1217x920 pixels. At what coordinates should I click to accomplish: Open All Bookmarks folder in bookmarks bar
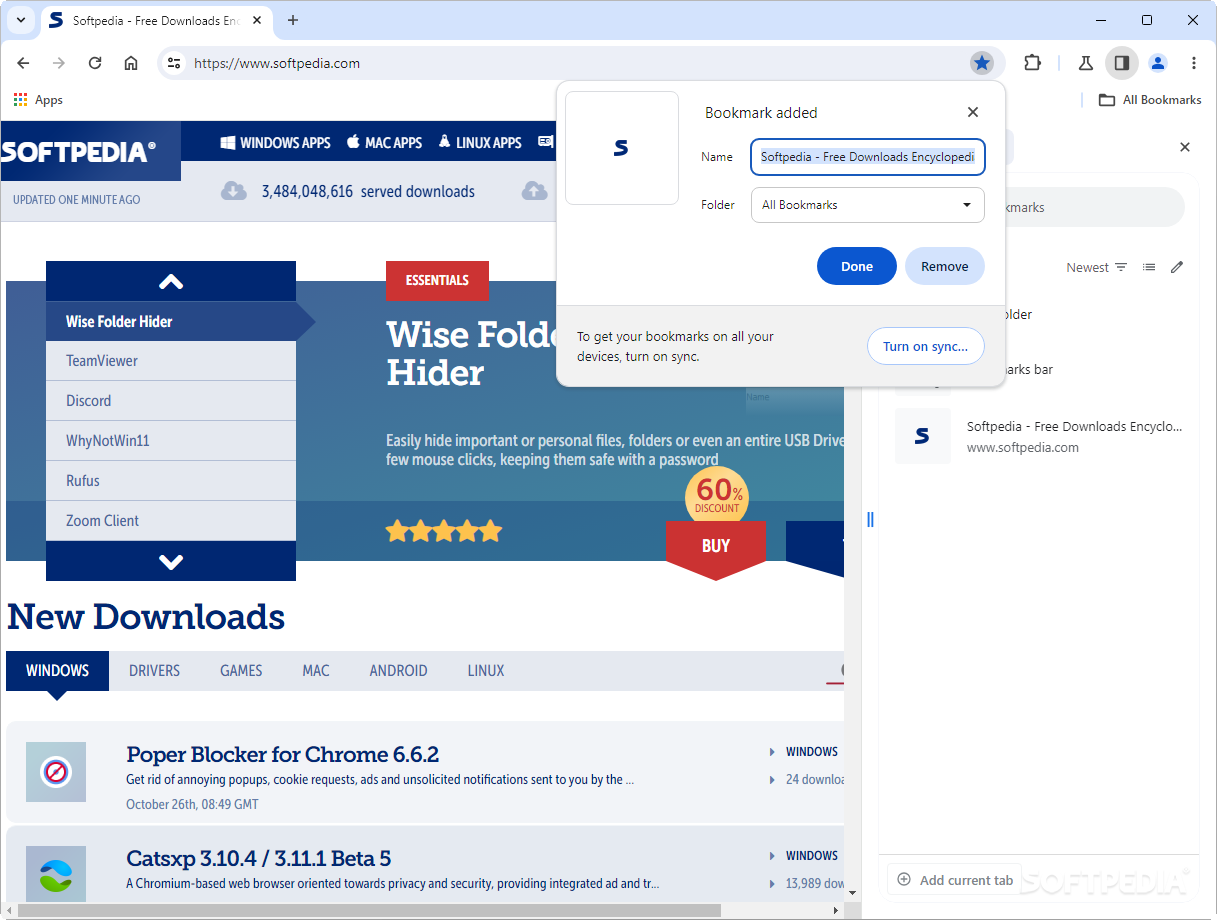pyautogui.click(x=1150, y=100)
